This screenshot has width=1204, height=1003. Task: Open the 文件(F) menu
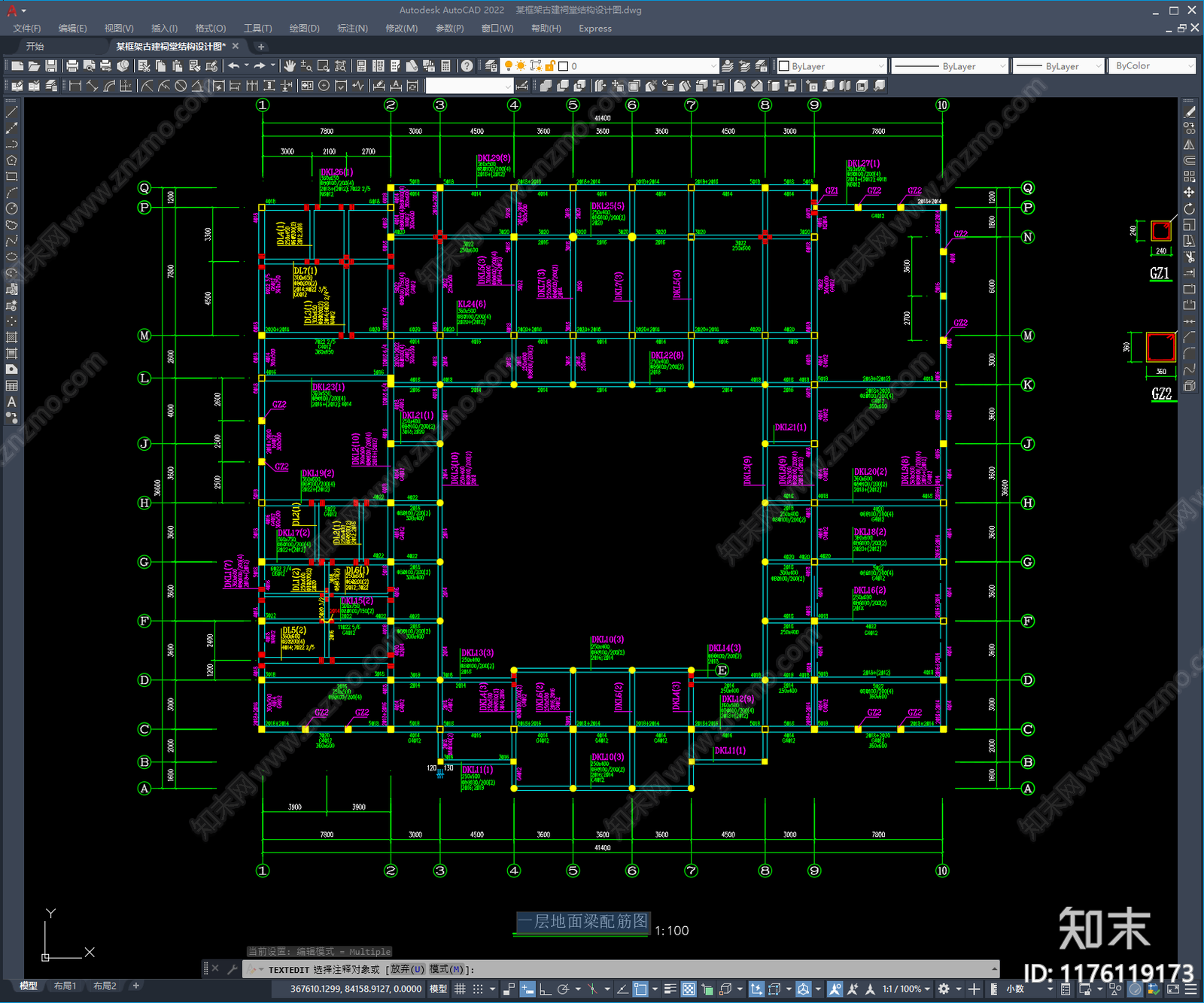tap(27, 29)
